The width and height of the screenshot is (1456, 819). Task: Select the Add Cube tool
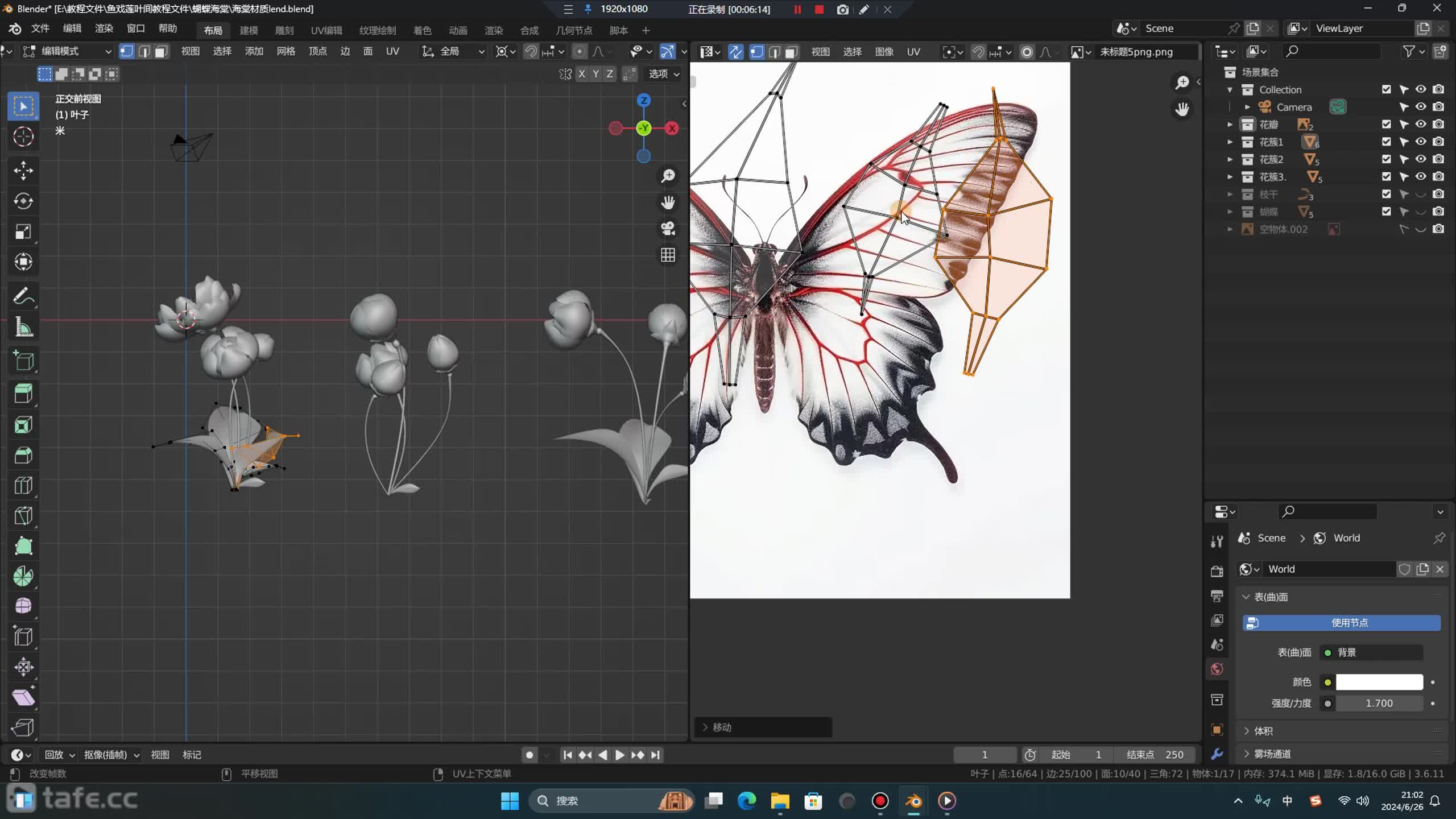click(23, 361)
